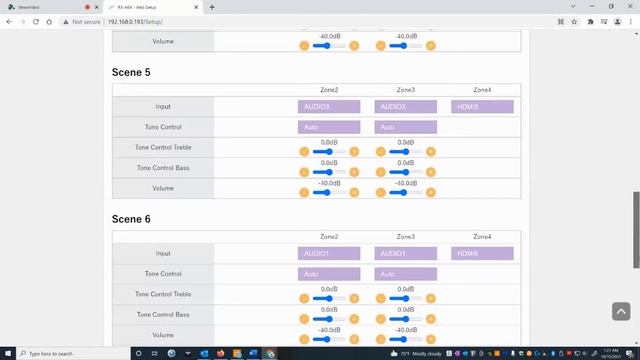Screen dimensions: 640x360
Task: Open browser profile avatar
Action: point(617,22)
